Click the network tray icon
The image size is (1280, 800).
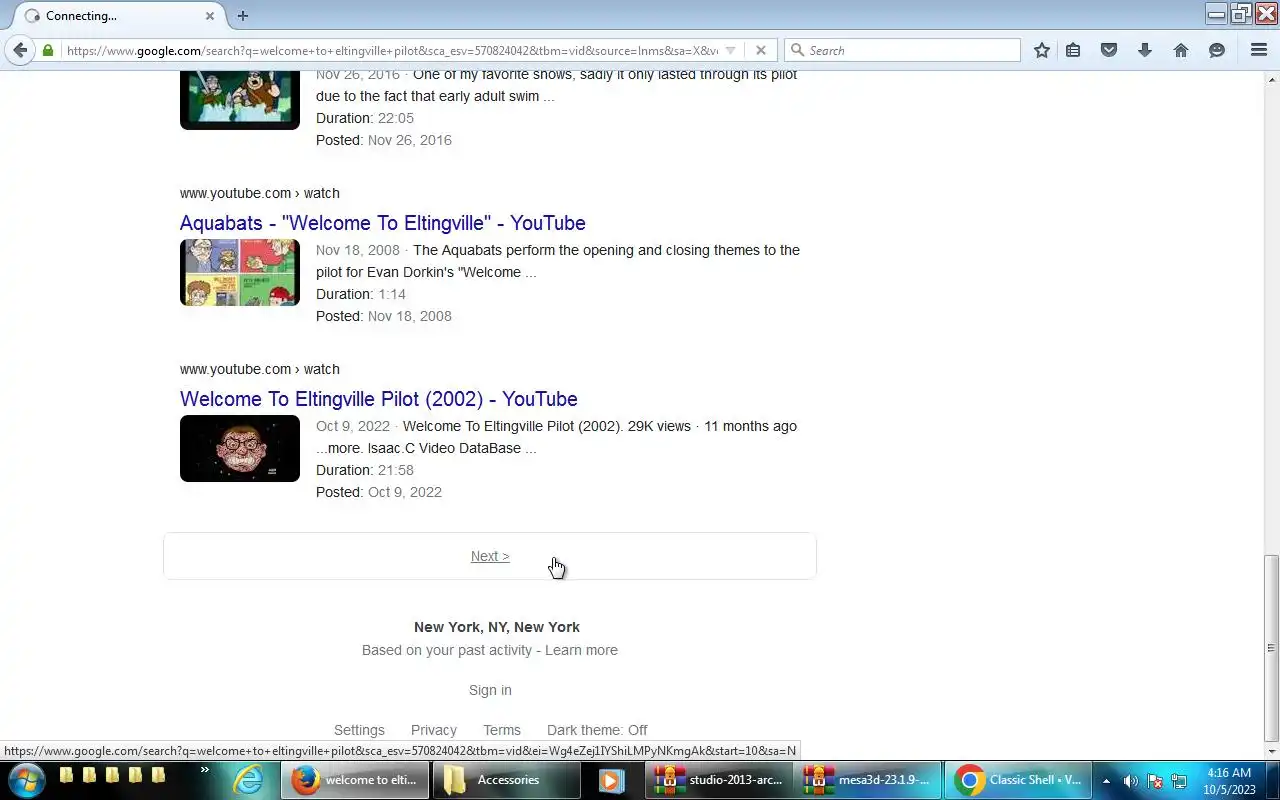[1179, 781]
